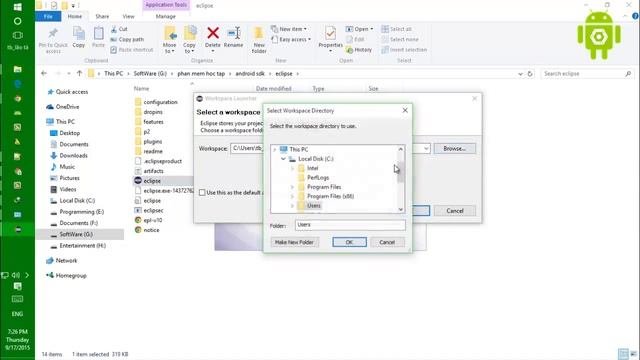Screen dimensions: 640x360
Task: Select the plugins folder
Action: coord(153,141)
